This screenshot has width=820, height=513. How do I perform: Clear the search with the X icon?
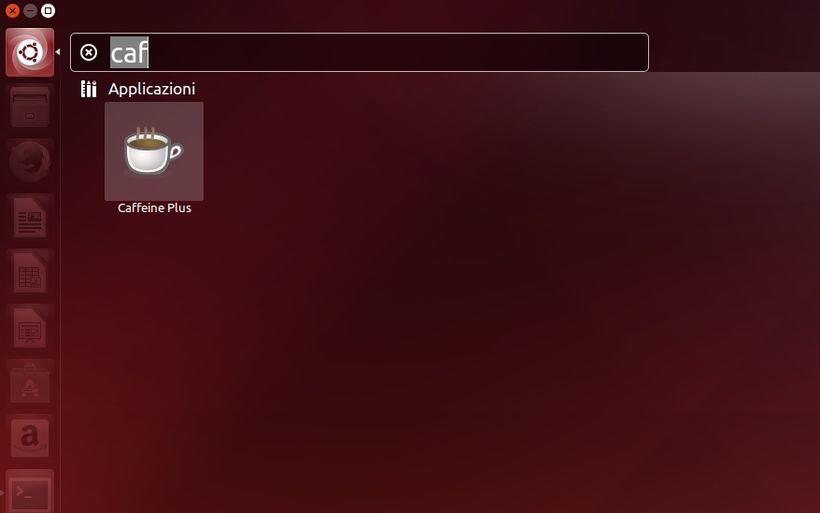coord(88,52)
